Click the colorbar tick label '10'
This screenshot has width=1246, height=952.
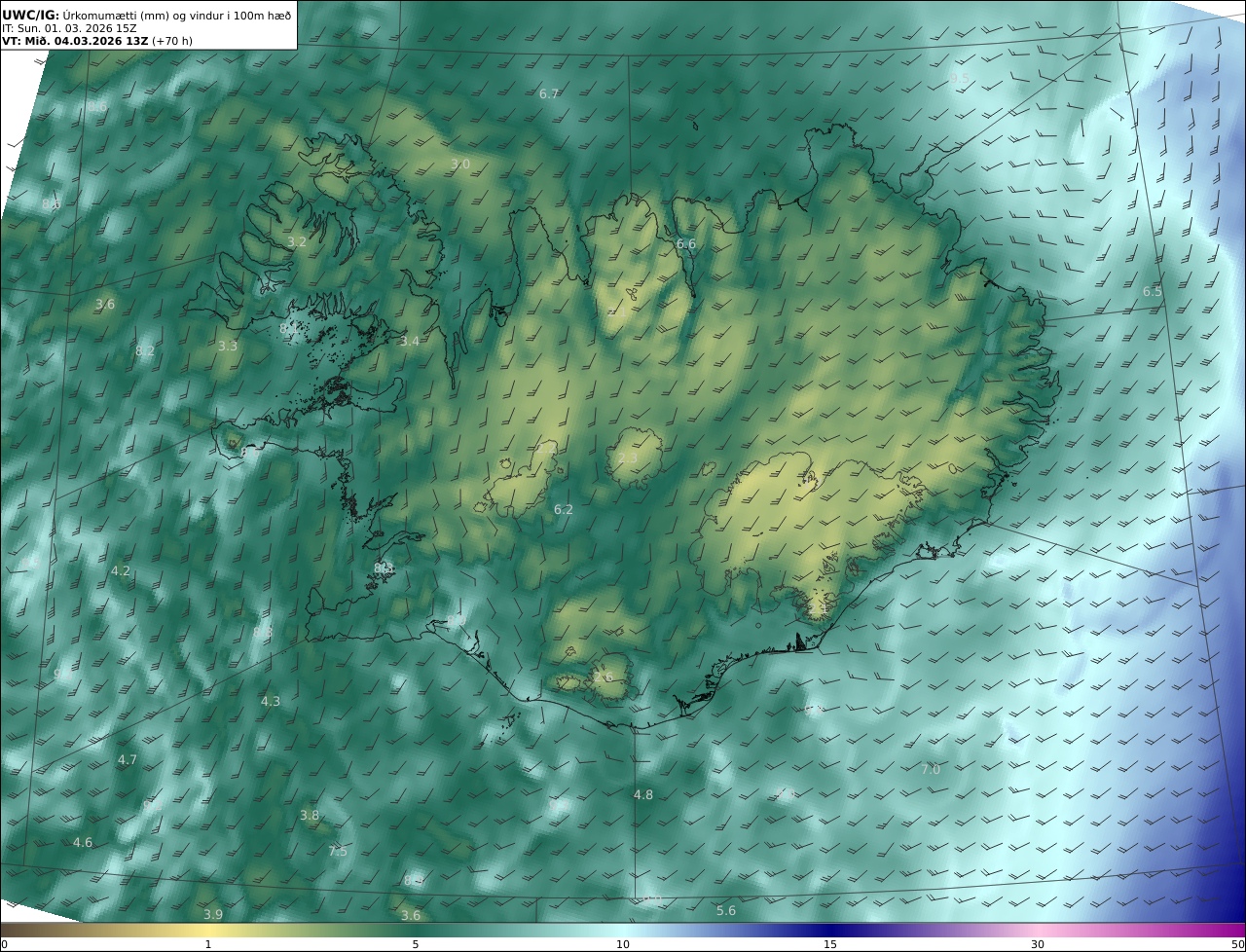[623, 944]
